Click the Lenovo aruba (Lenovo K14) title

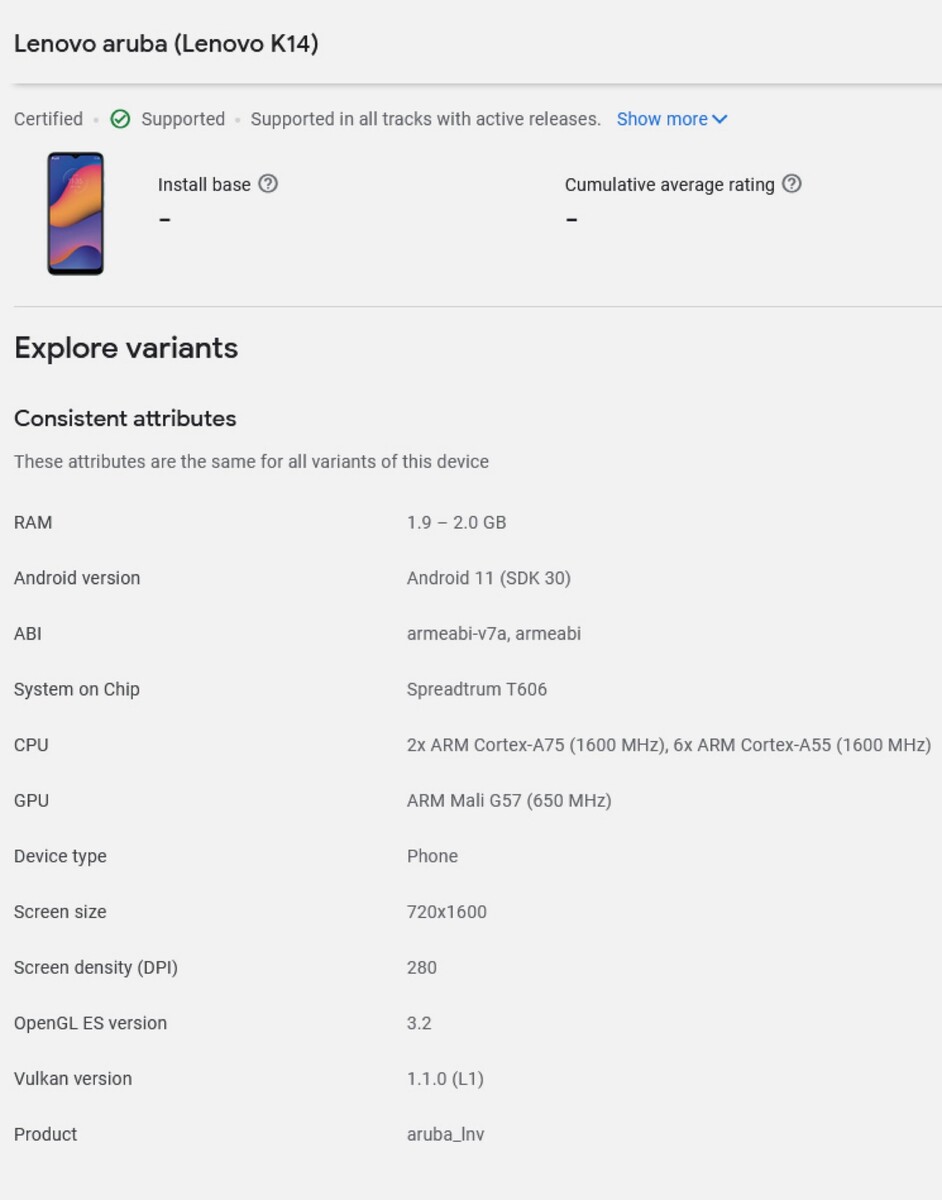click(166, 44)
